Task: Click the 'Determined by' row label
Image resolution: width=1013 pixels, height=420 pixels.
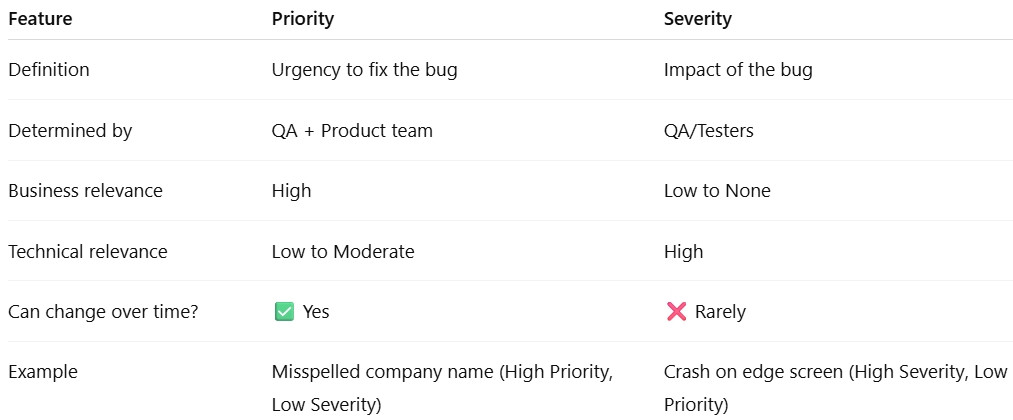Action: pos(70,131)
